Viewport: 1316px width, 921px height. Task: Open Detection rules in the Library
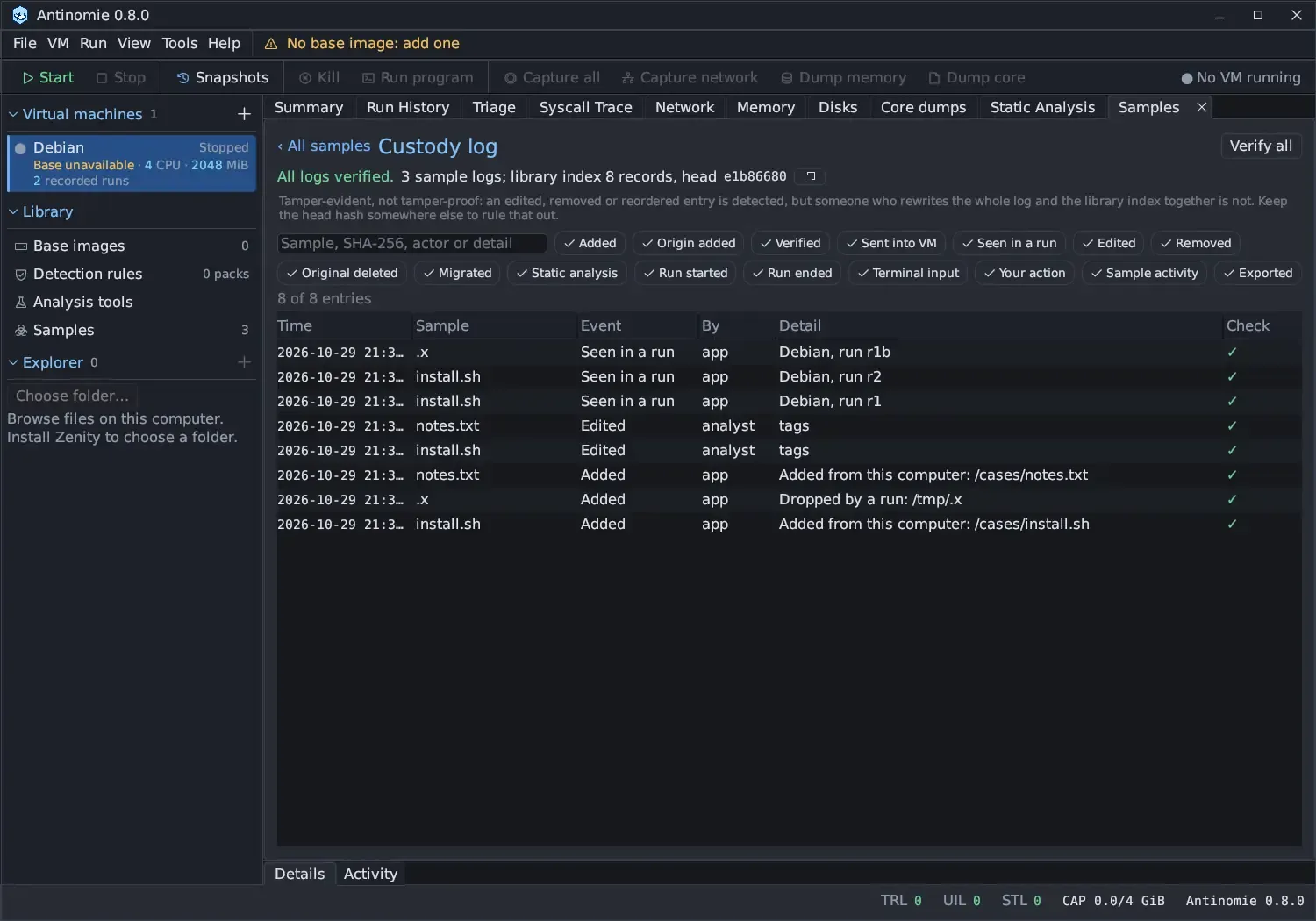click(132, 274)
